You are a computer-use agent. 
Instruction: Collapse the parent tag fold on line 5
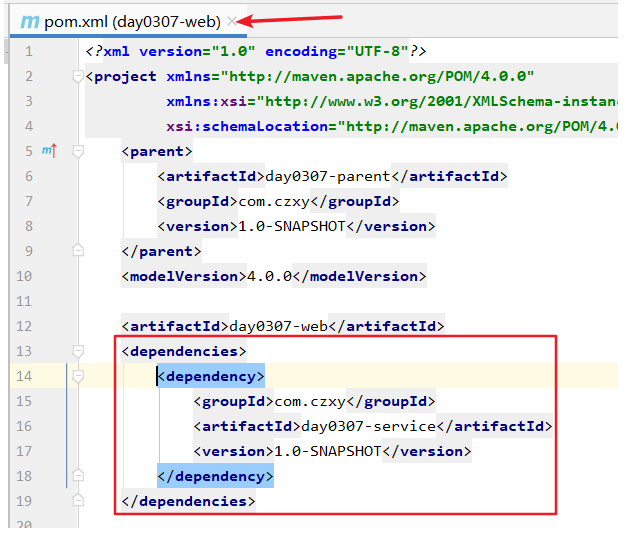pyautogui.click(x=78, y=151)
